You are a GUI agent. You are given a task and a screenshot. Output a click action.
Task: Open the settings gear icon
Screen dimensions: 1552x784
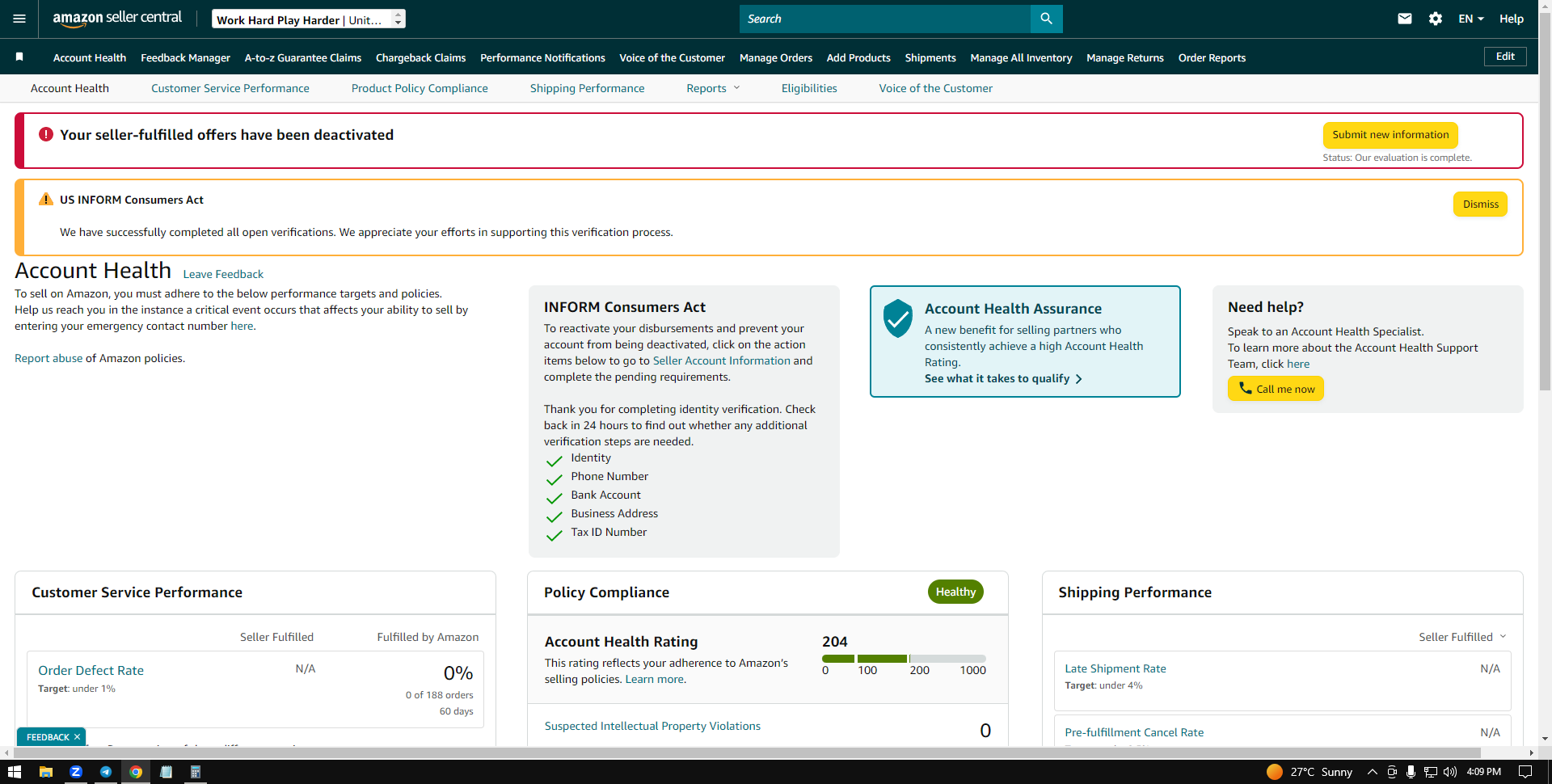tap(1436, 19)
